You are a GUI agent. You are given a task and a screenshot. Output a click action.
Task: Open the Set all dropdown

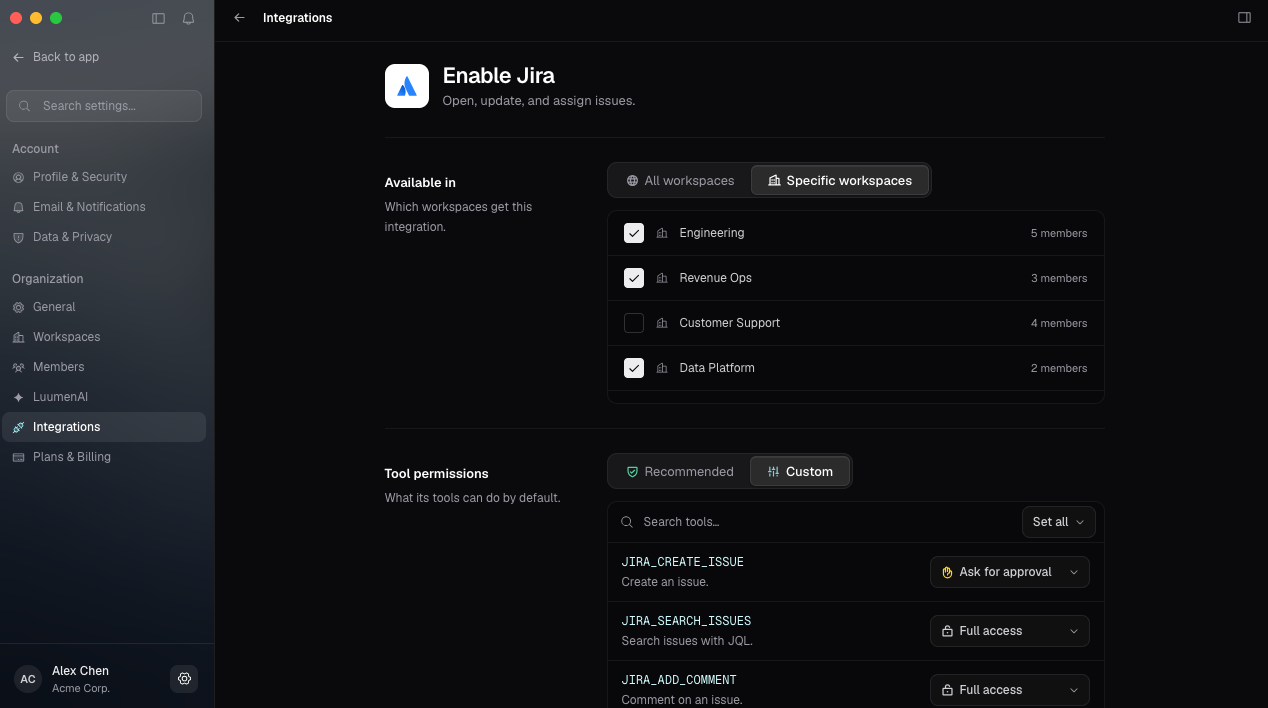click(x=1058, y=522)
